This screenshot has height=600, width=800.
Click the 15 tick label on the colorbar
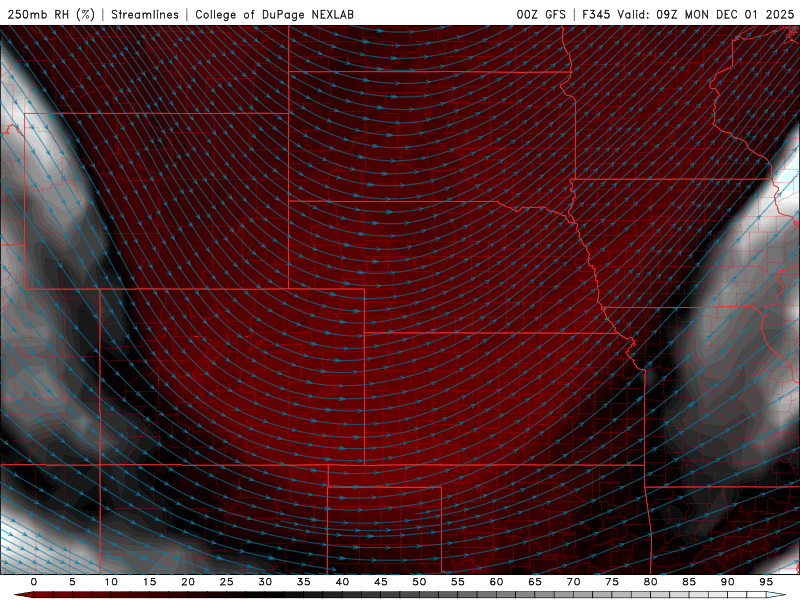point(149,582)
